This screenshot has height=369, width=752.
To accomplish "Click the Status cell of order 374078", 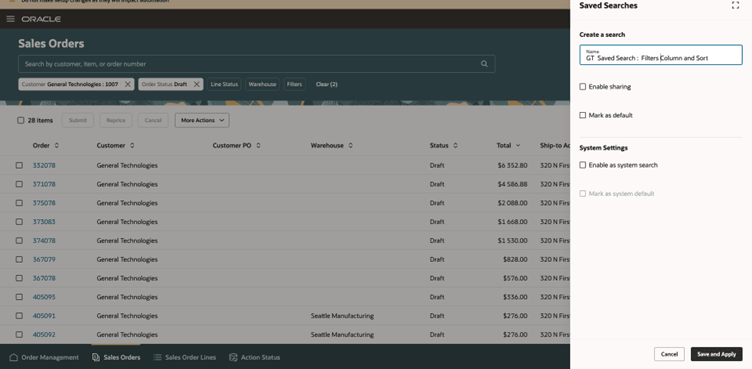I will pos(437,240).
